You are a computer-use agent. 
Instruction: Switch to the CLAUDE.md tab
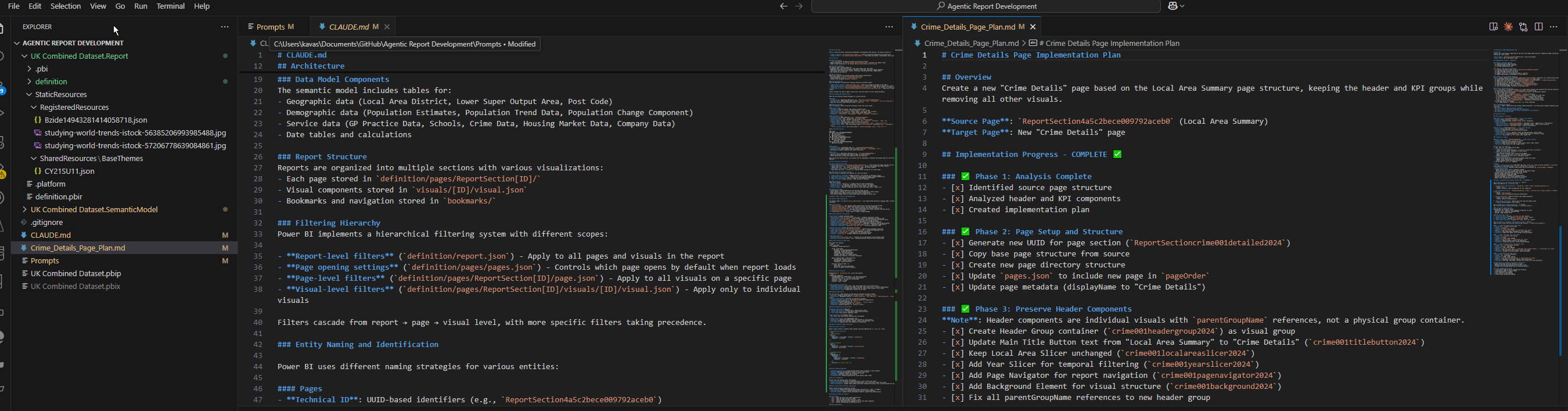[x=353, y=27]
